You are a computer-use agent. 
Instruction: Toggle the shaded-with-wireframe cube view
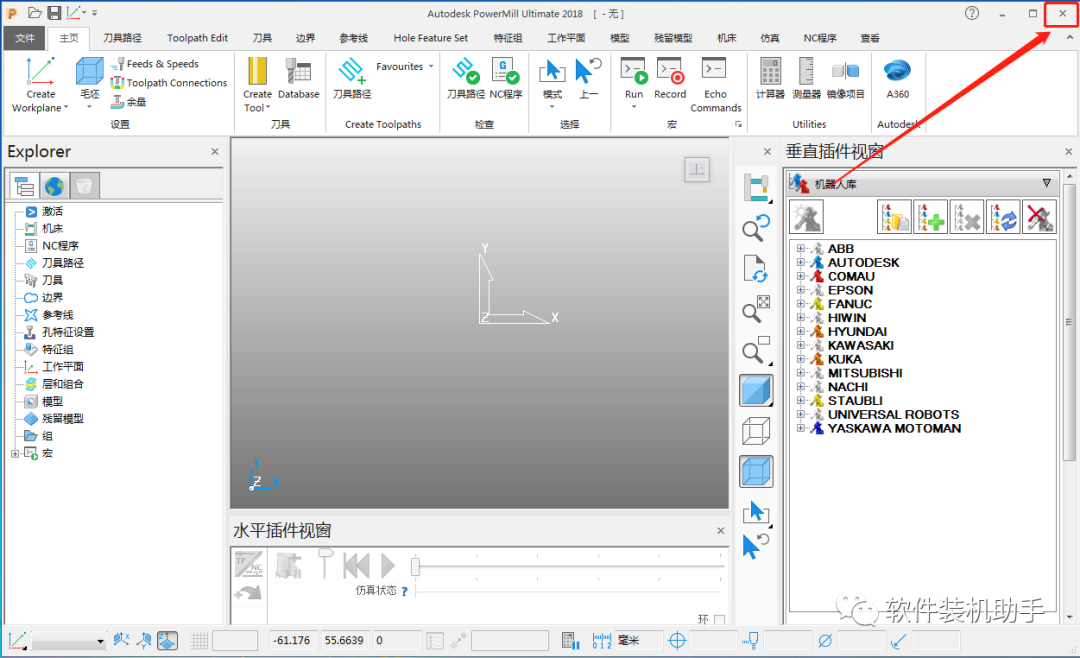756,472
